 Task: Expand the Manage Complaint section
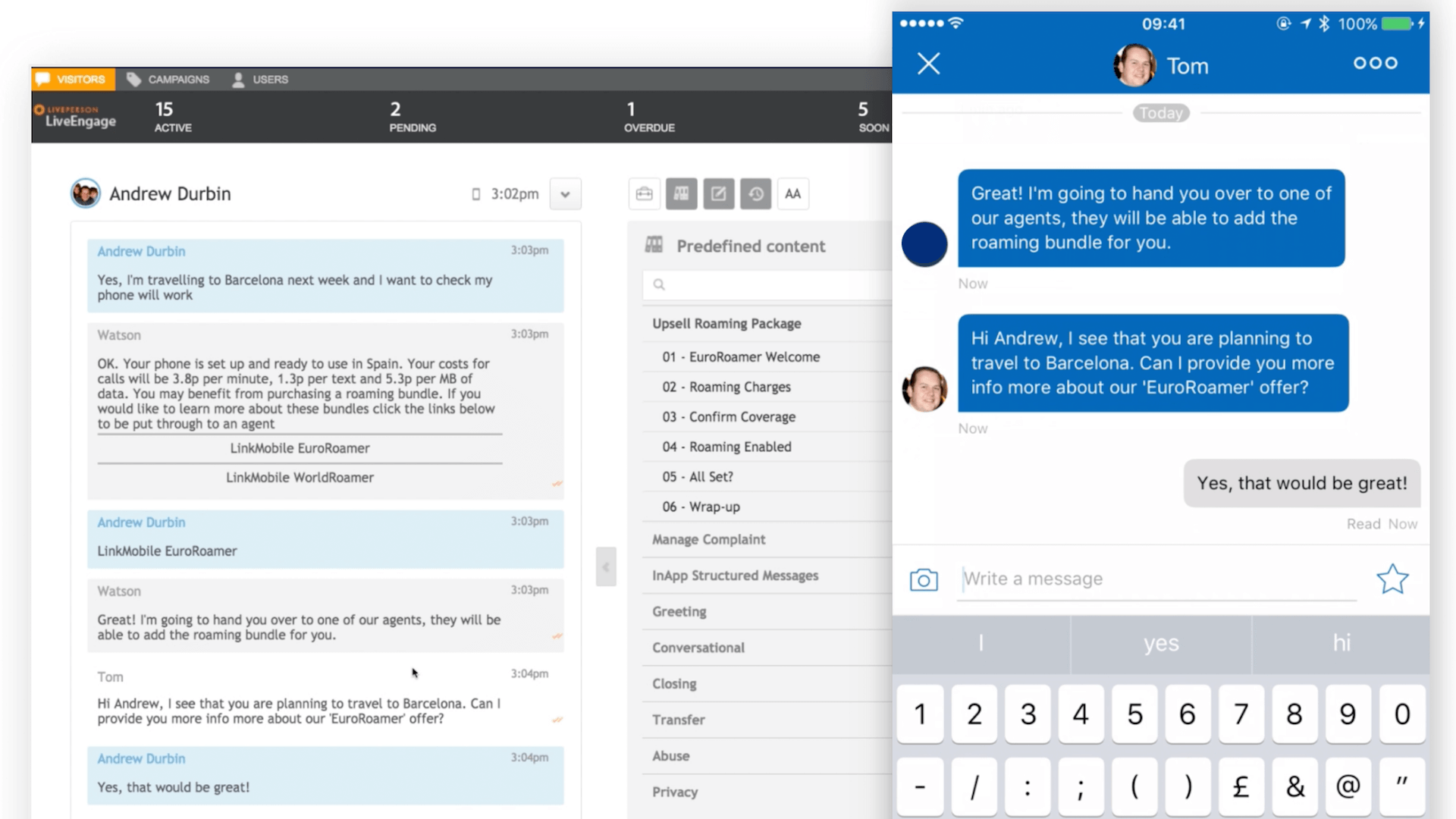point(709,539)
